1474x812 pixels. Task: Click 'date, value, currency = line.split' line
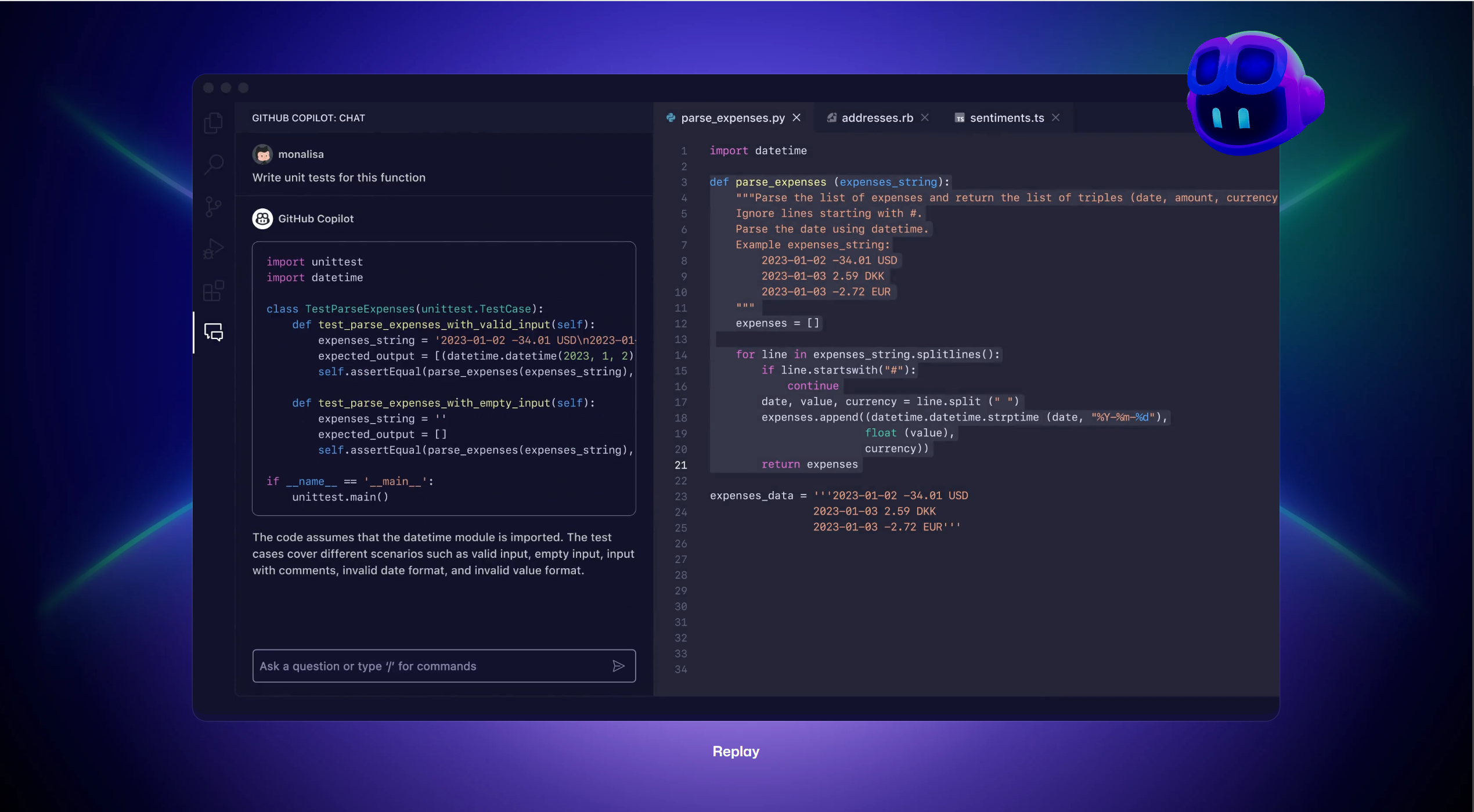(x=891, y=402)
